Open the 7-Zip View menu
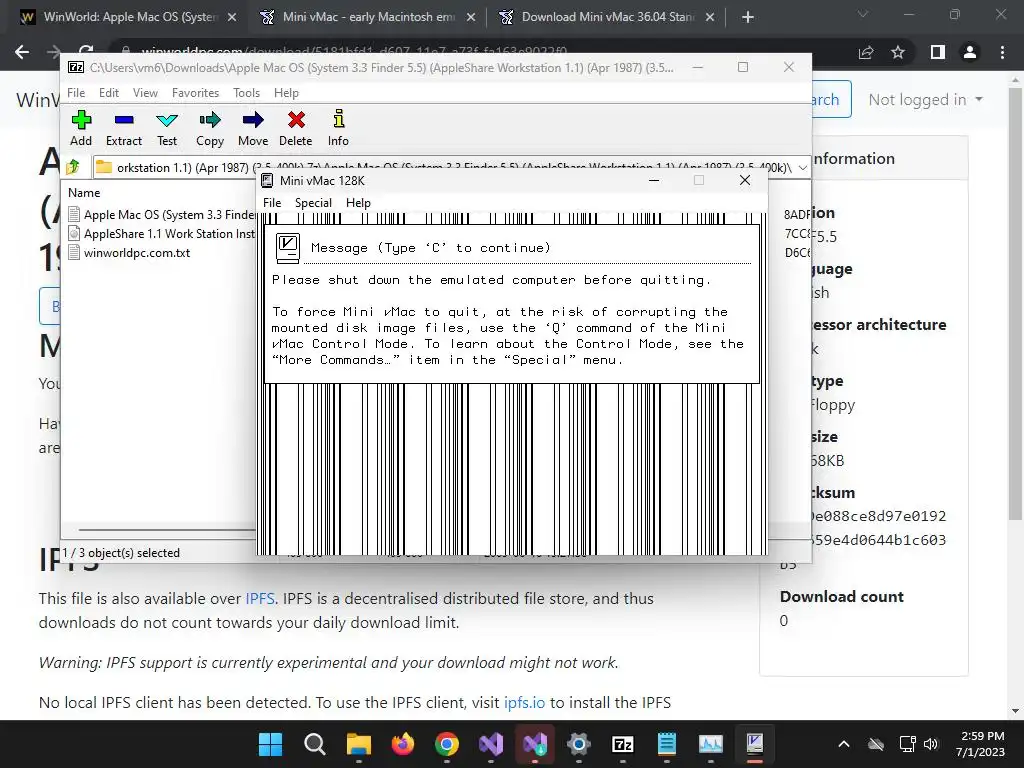Viewport: 1024px width, 768px height. (x=145, y=93)
